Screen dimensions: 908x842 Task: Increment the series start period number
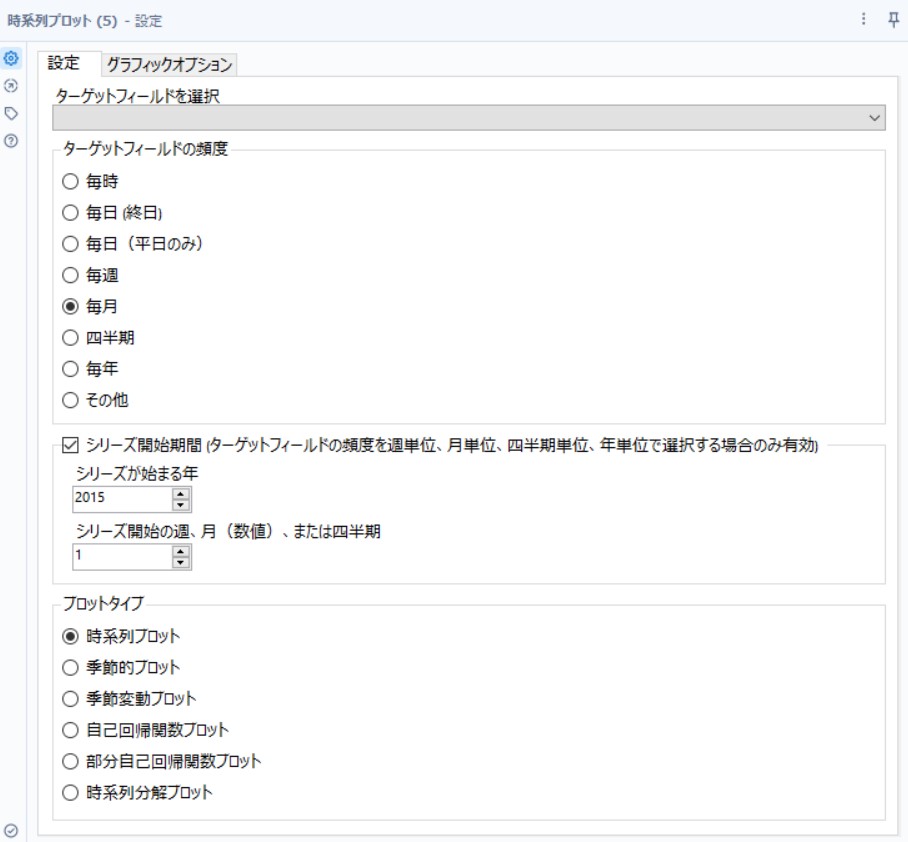click(181, 552)
